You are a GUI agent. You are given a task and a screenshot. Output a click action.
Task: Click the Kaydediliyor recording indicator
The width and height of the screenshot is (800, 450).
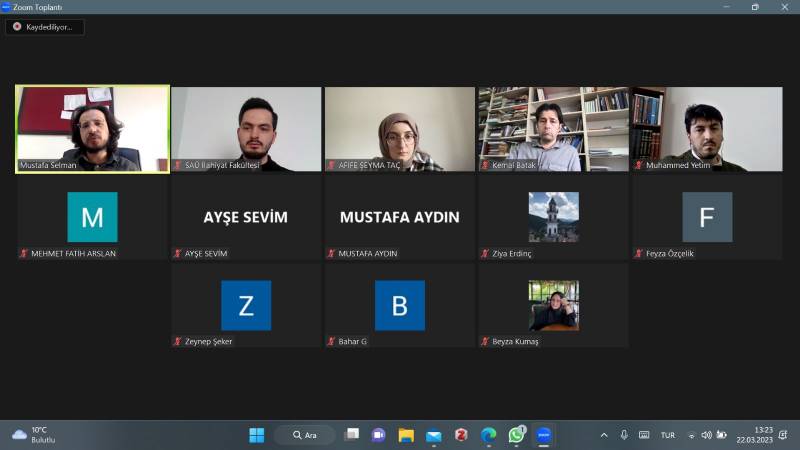[x=44, y=27]
